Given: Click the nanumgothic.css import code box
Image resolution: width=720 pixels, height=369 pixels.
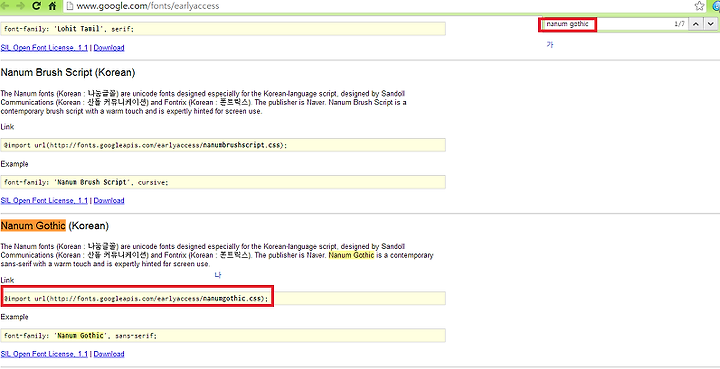Looking at the screenshot, I should tap(223, 298).
